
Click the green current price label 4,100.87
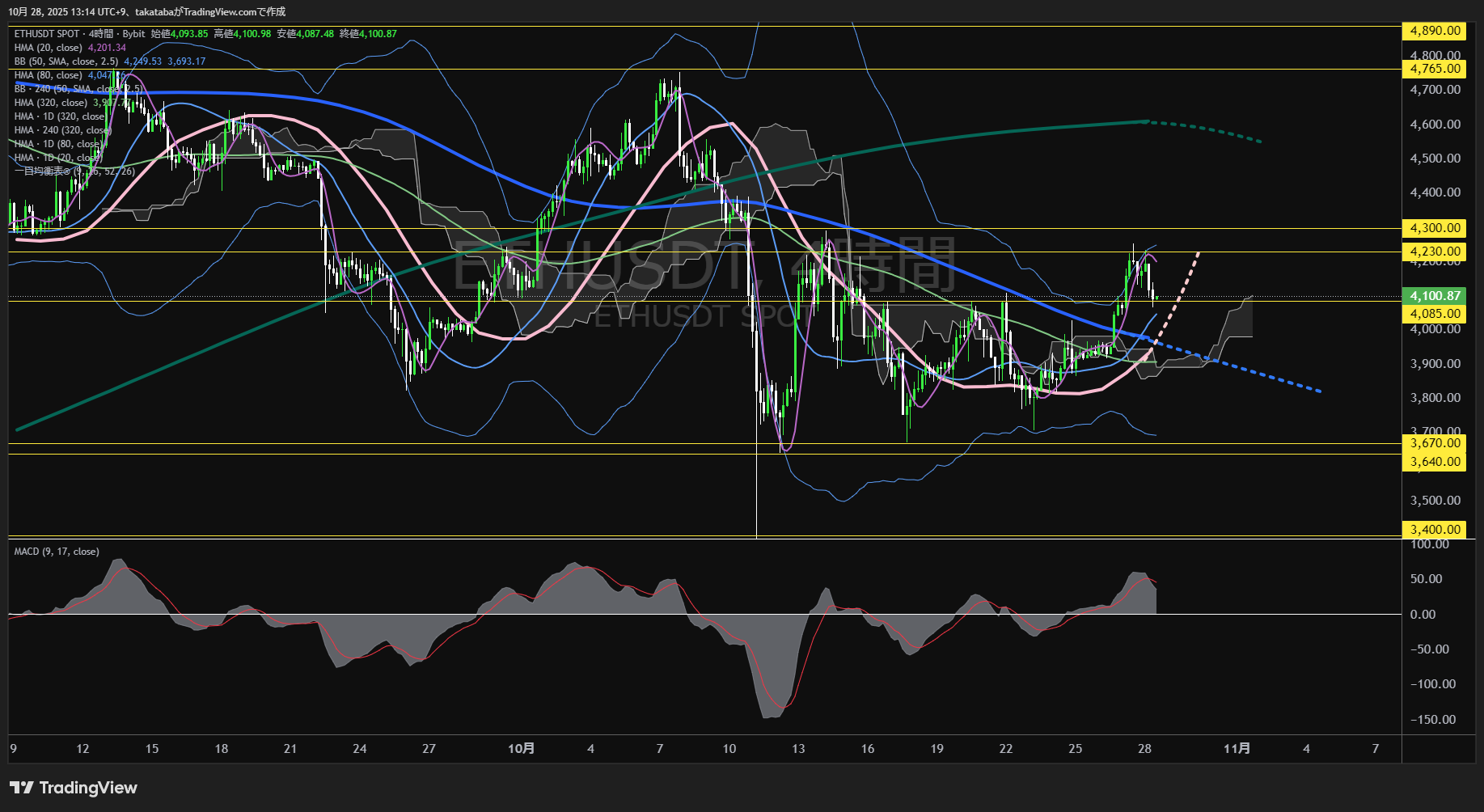click(1435, 296)
